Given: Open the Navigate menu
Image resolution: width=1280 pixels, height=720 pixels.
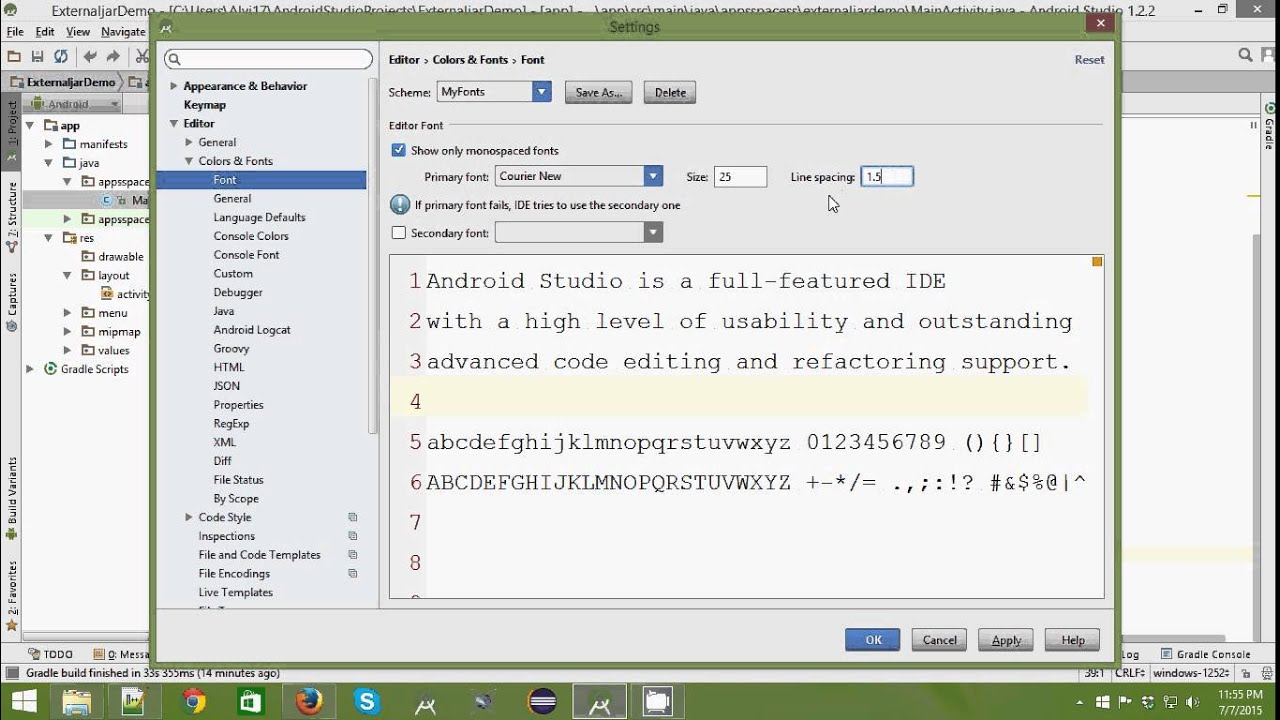Looking at the screenshot, I should coord(123,32).
